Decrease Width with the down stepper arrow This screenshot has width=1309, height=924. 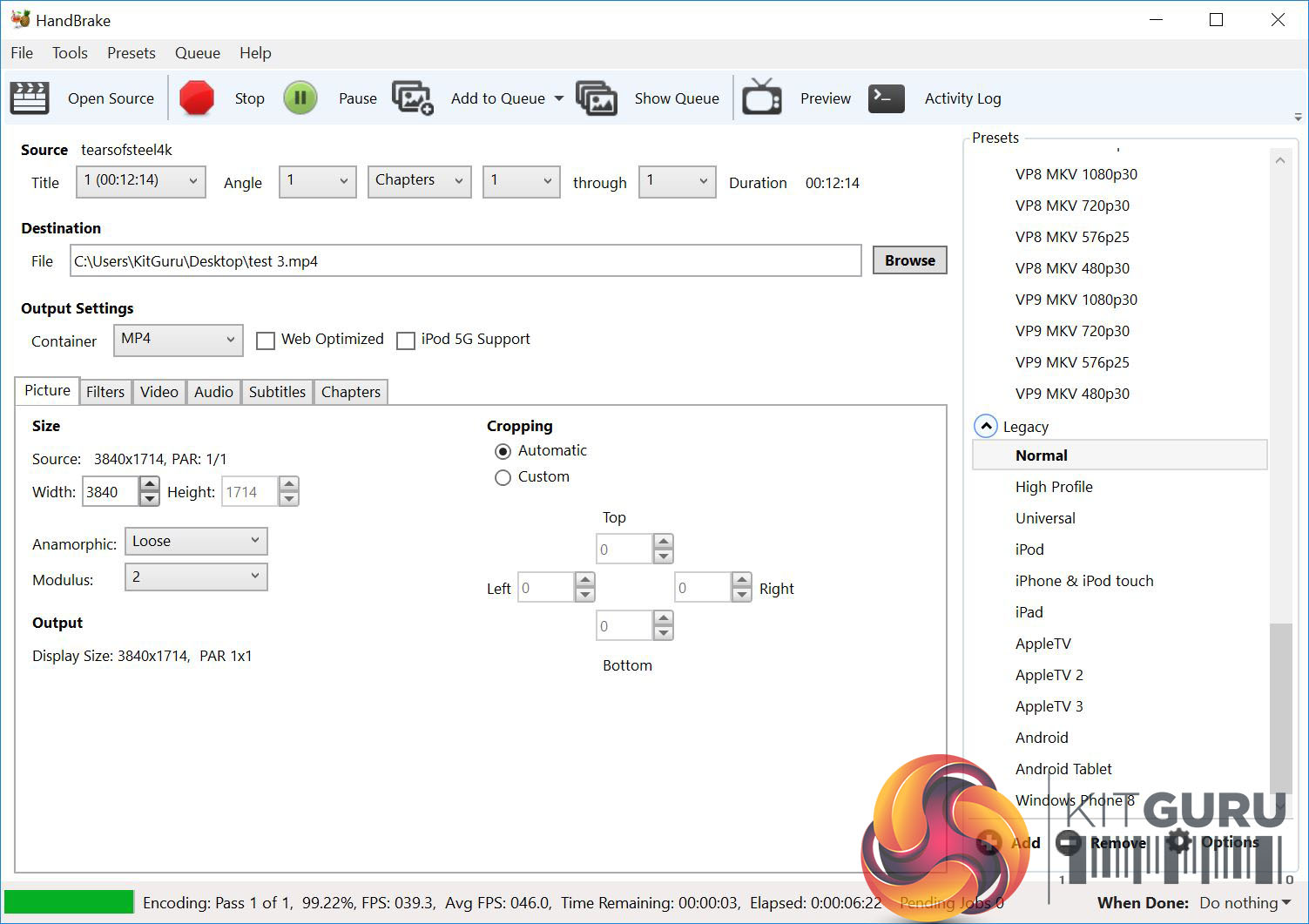click(x=150, y=499)
